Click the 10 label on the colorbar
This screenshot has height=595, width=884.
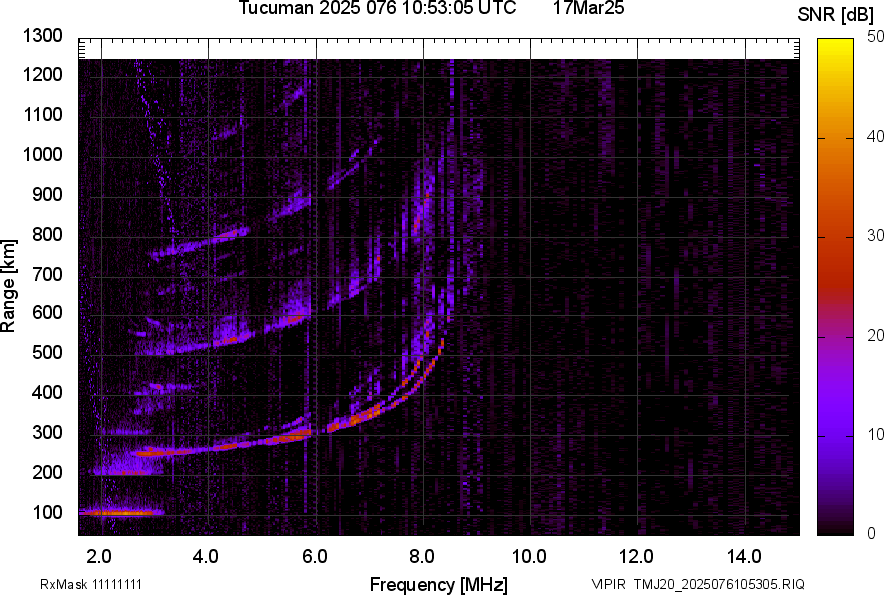click(876, 434)
